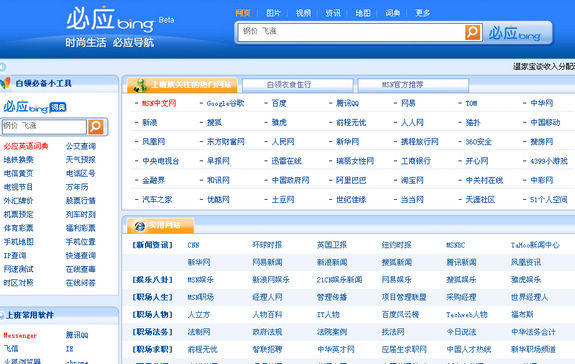Open the 必应英语词典 tool link

click(x=26, y=146)
